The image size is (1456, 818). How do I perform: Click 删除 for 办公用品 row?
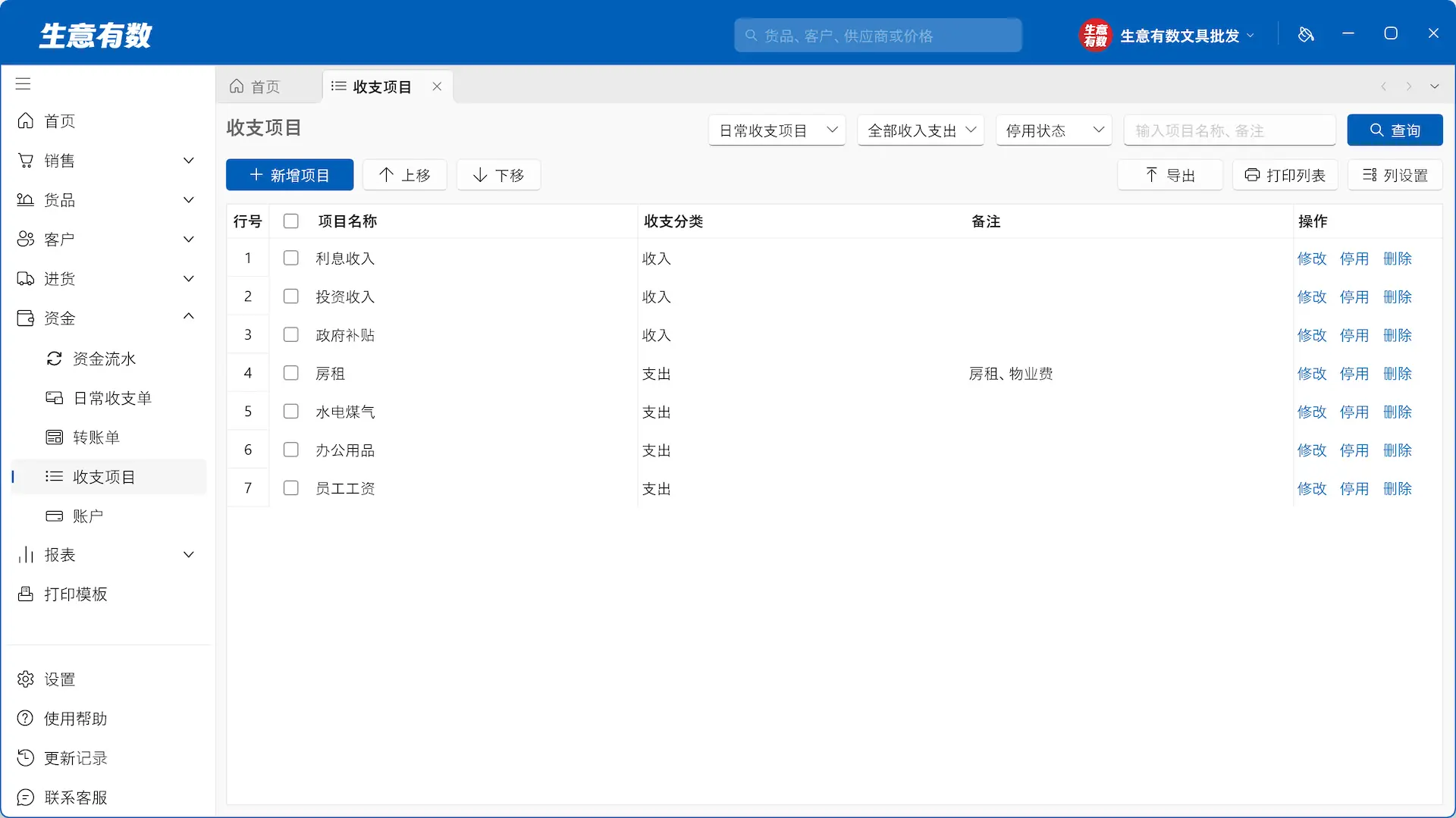coord(1397,450)
